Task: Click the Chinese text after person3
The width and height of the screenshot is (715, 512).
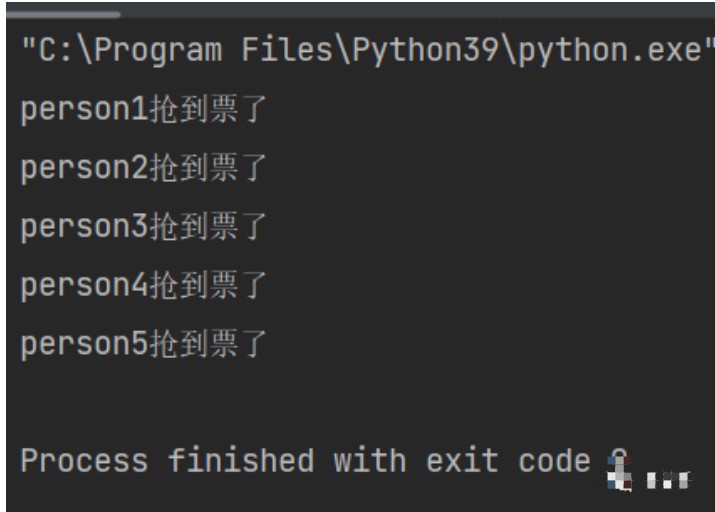Action: click(207, 227)
